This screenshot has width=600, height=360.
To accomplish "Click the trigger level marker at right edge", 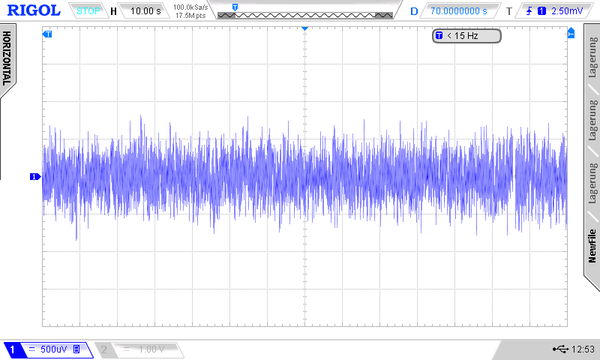I will tap(571, 33).
